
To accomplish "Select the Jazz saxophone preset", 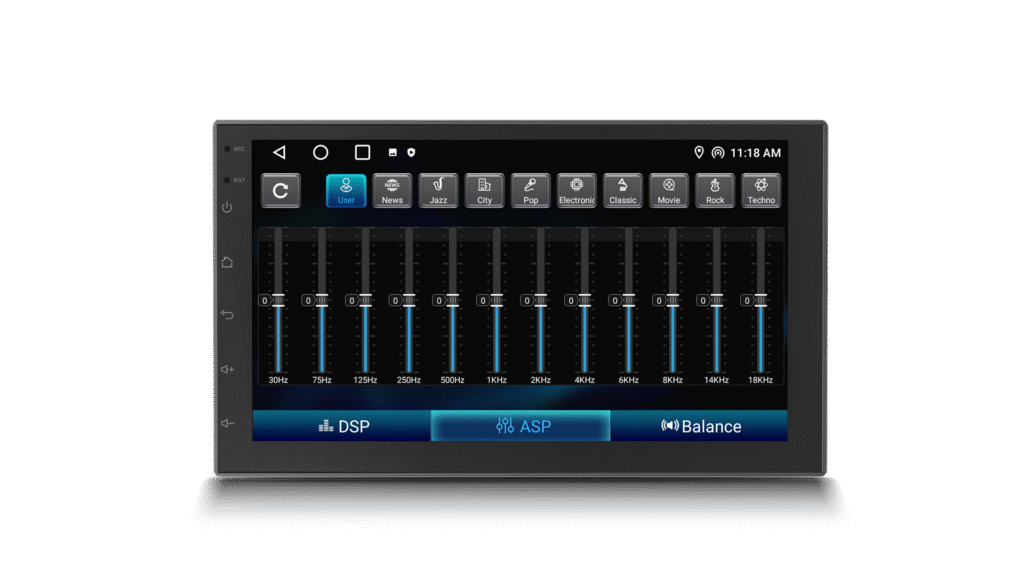I will 438,190.
